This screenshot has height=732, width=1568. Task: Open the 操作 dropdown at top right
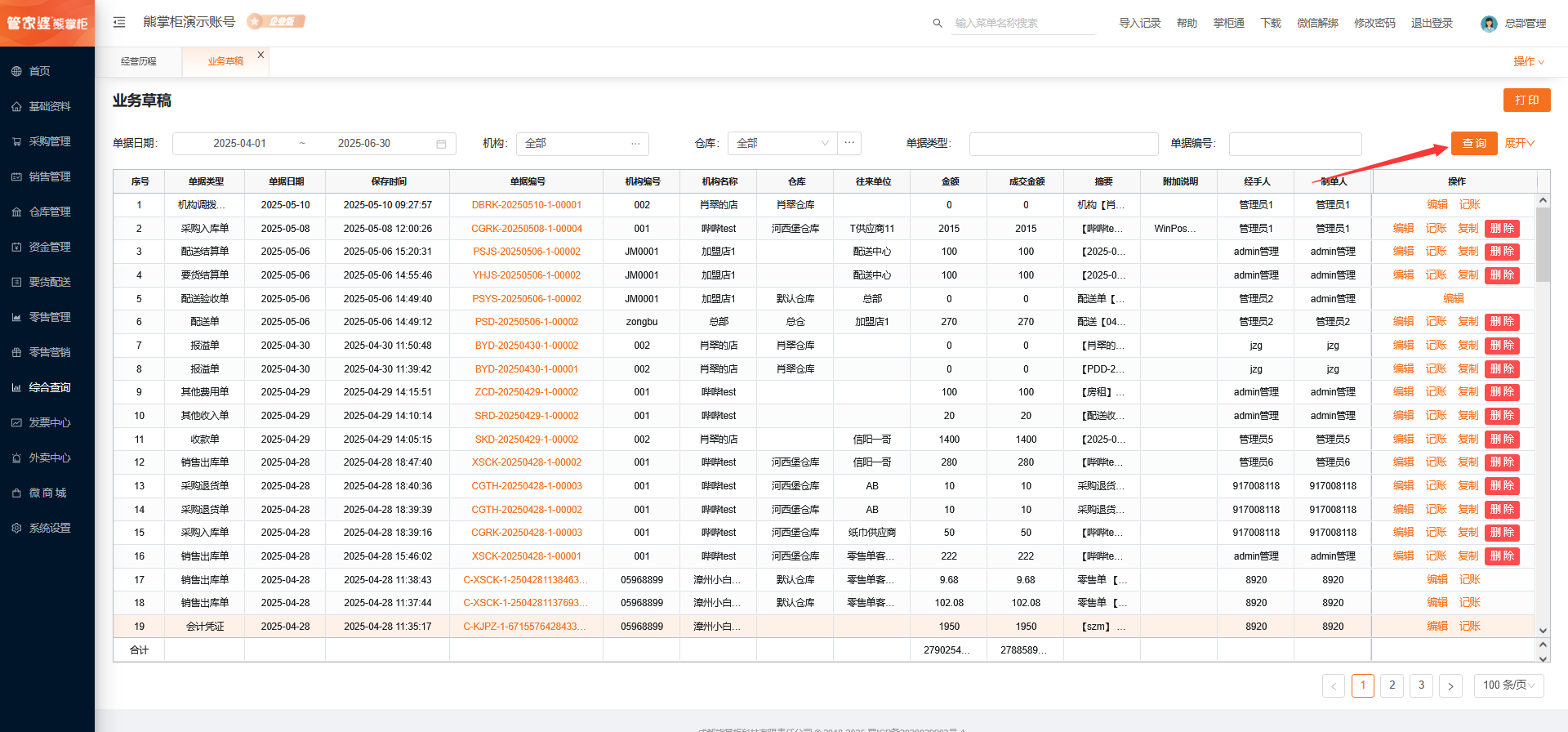[1528, 61]
